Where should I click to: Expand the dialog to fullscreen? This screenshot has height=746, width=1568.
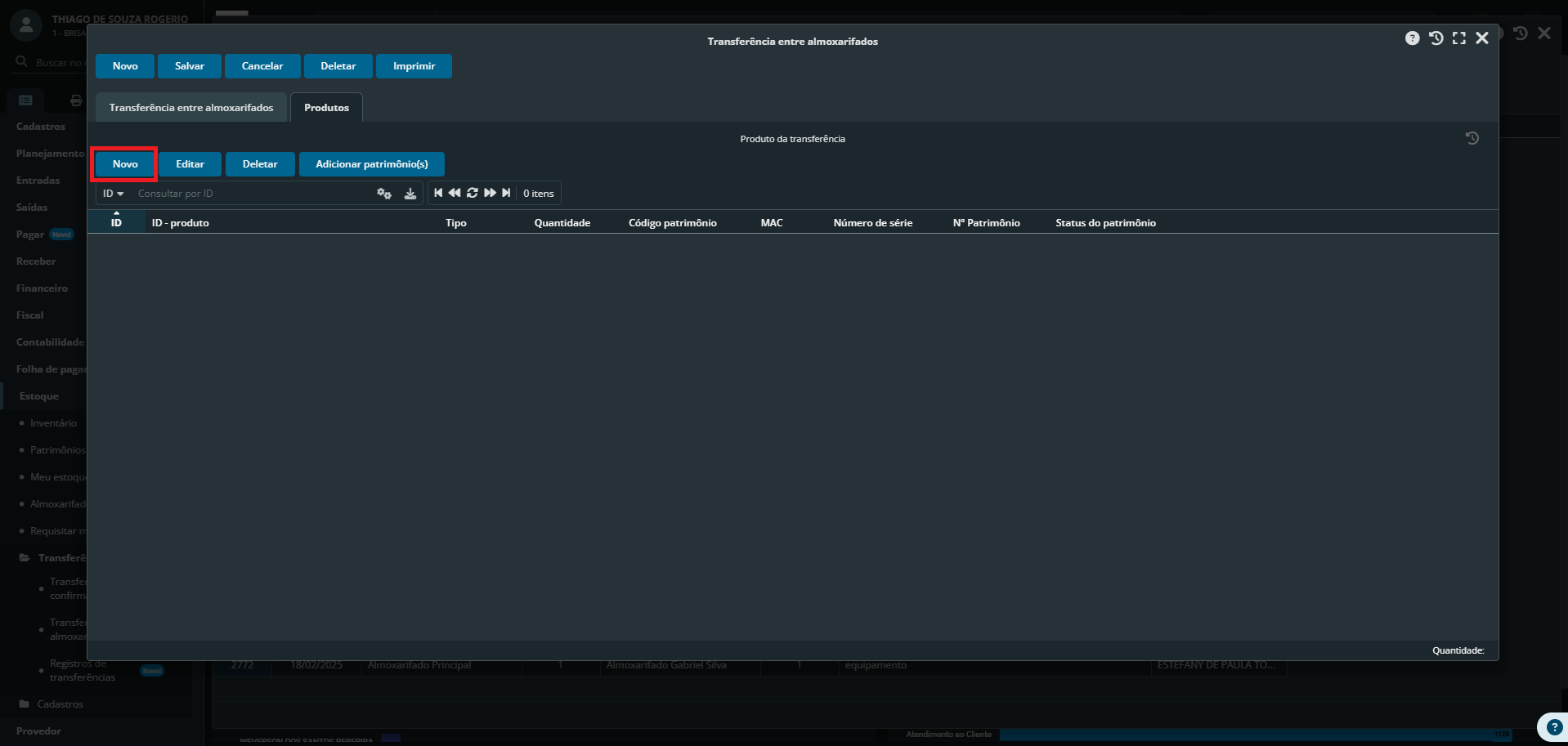1458,38
